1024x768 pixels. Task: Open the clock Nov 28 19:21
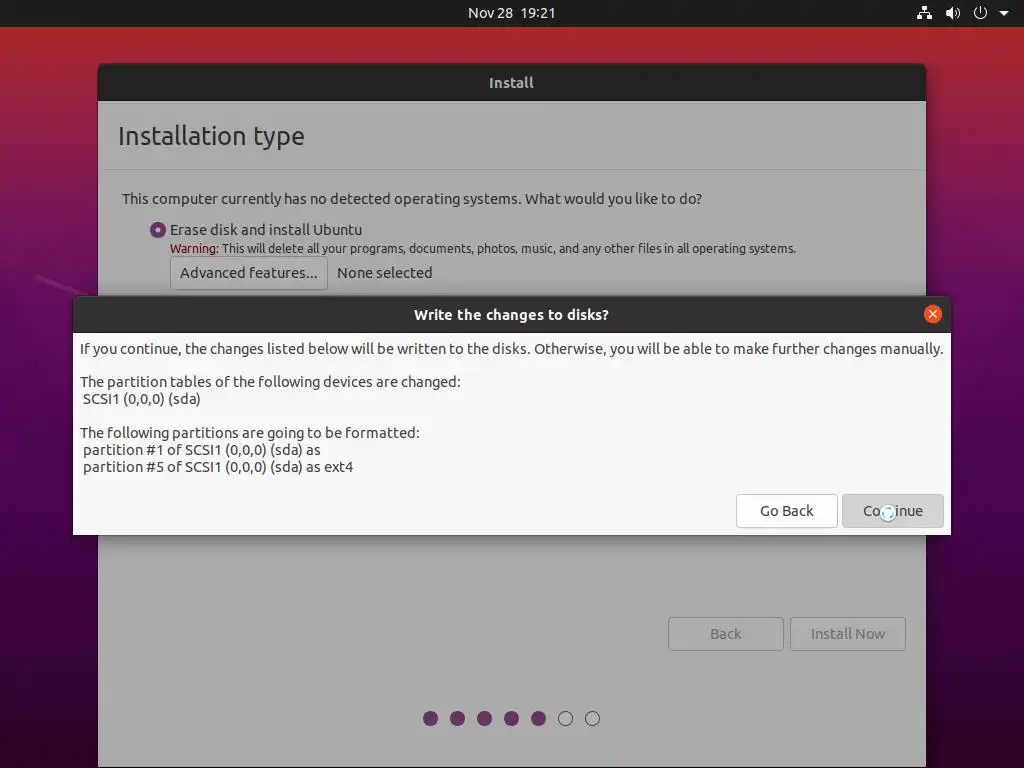tap(511, 13)
